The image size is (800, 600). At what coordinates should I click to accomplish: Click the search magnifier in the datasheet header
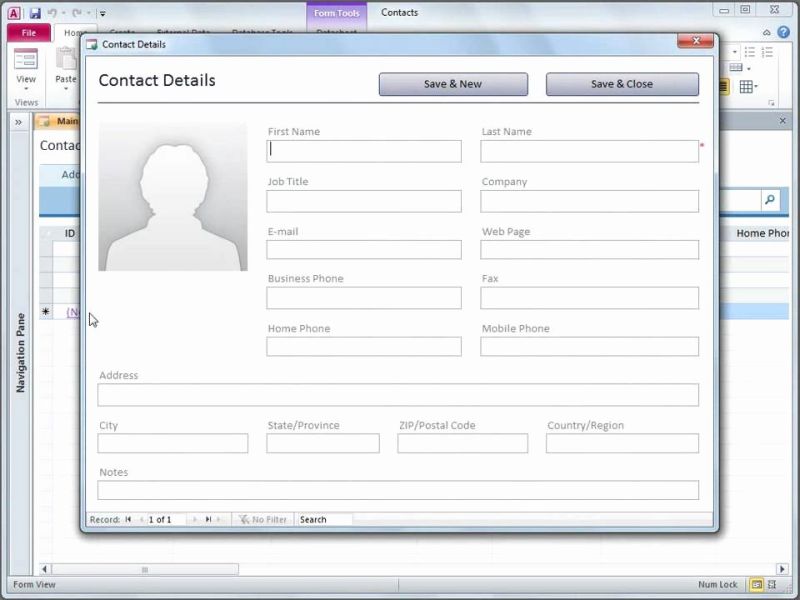pyautogui.click(x=769, y=199)
